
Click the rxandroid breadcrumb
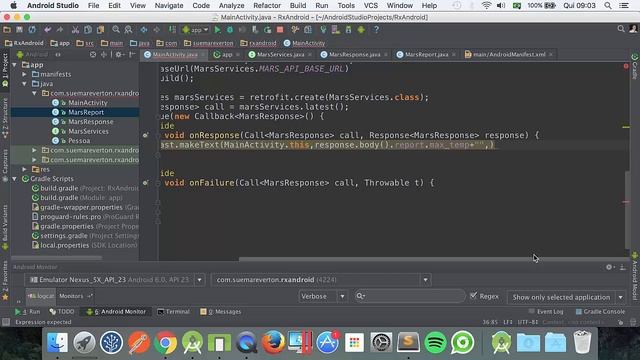click(x=258, y=43)
